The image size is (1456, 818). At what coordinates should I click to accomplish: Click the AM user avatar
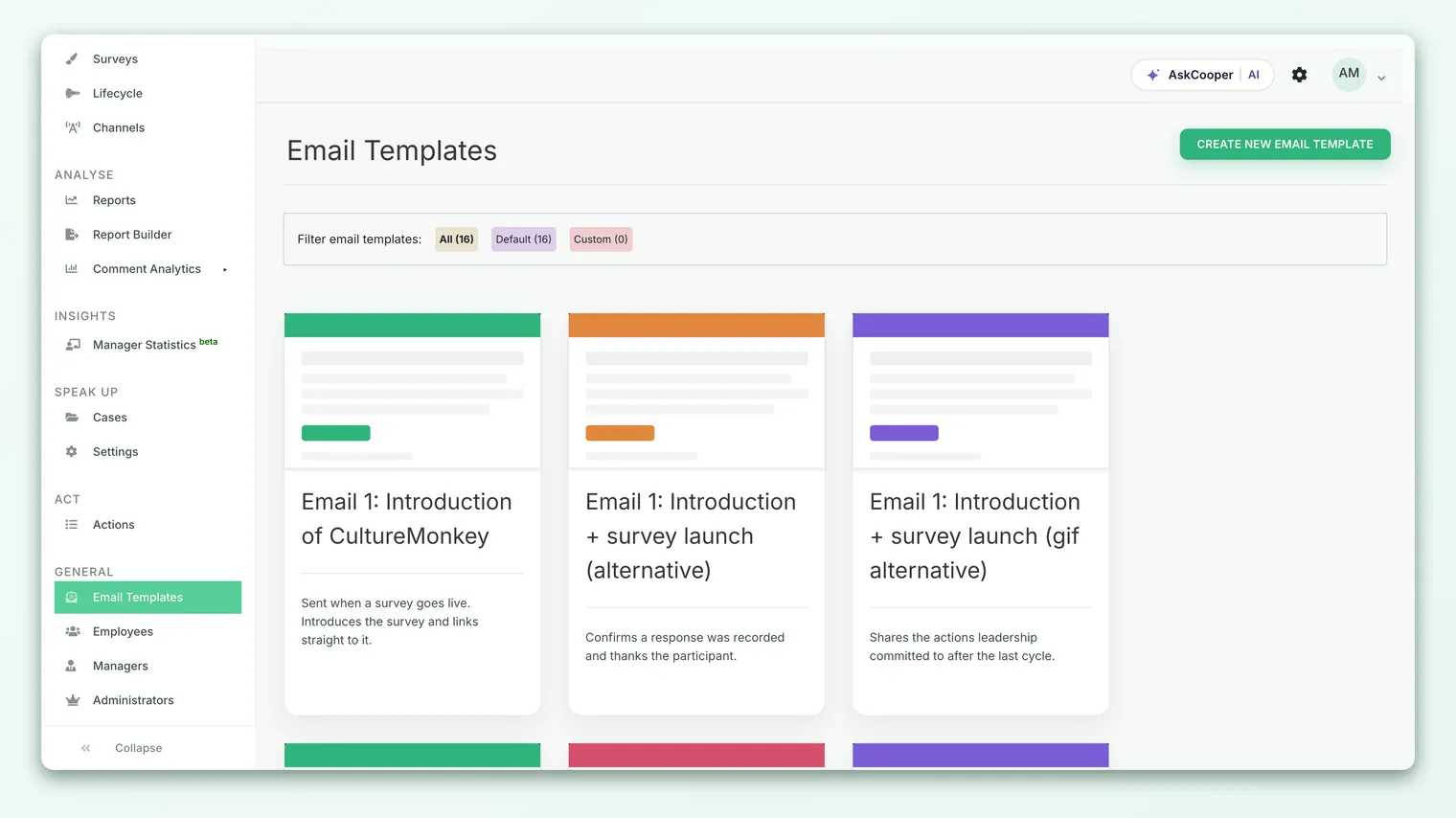click(1349, 74)
